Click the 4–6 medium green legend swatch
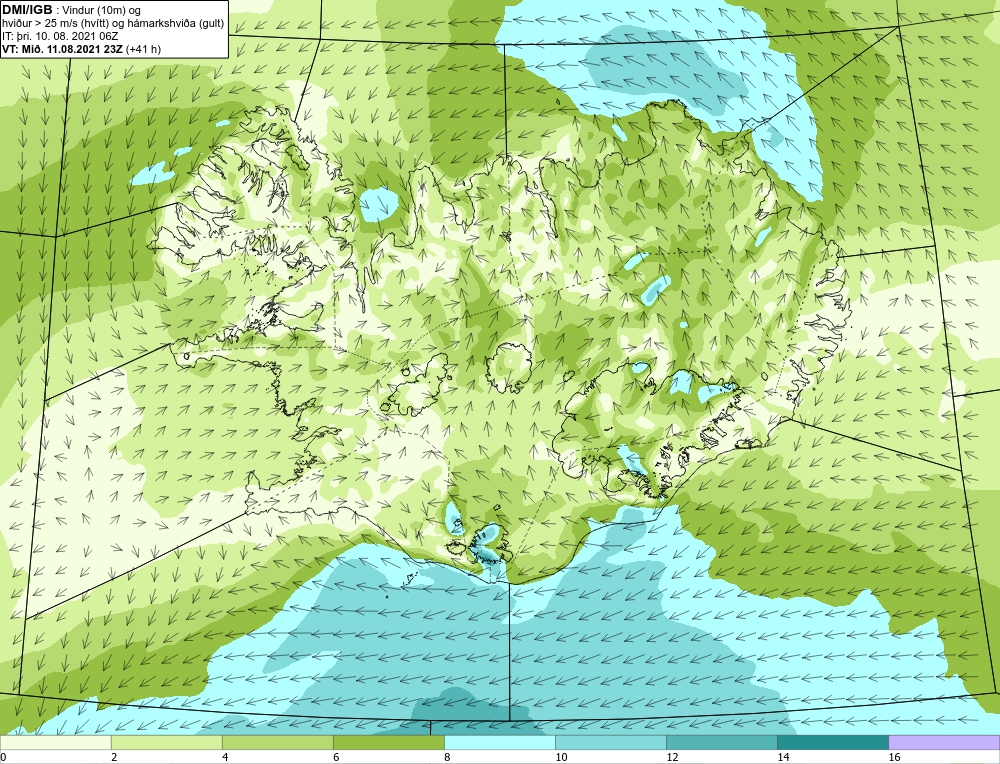The width and height of the screenshot is (1000, 764). coord(278,742)
